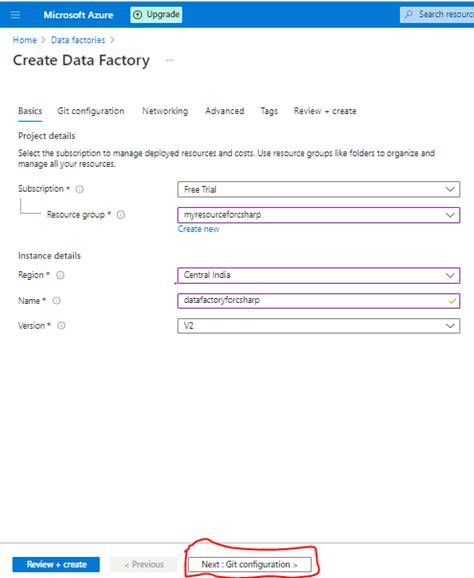
Task: Expand the Resource group dropdown
Action: 318,215
